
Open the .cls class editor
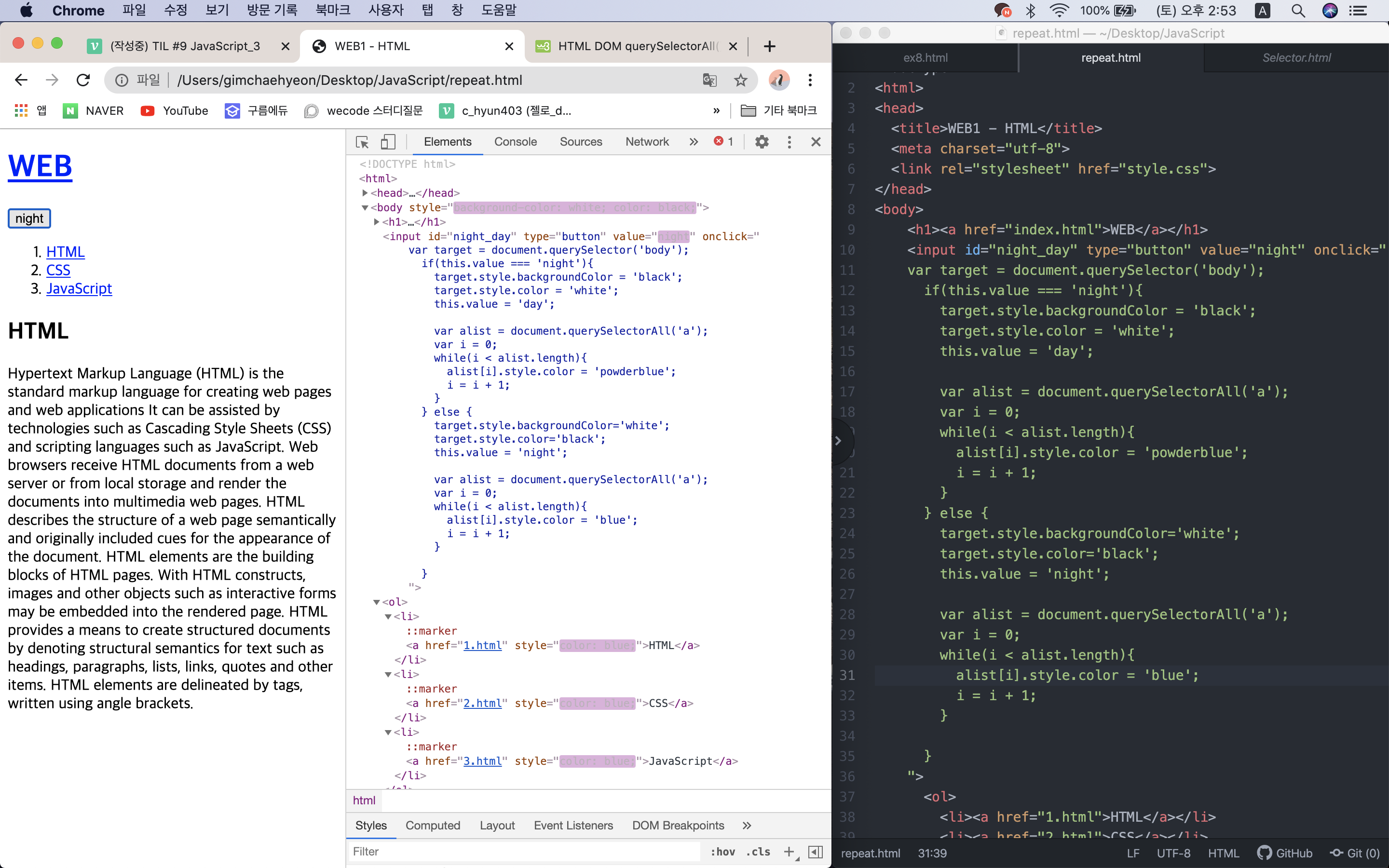tap(758, 852)
